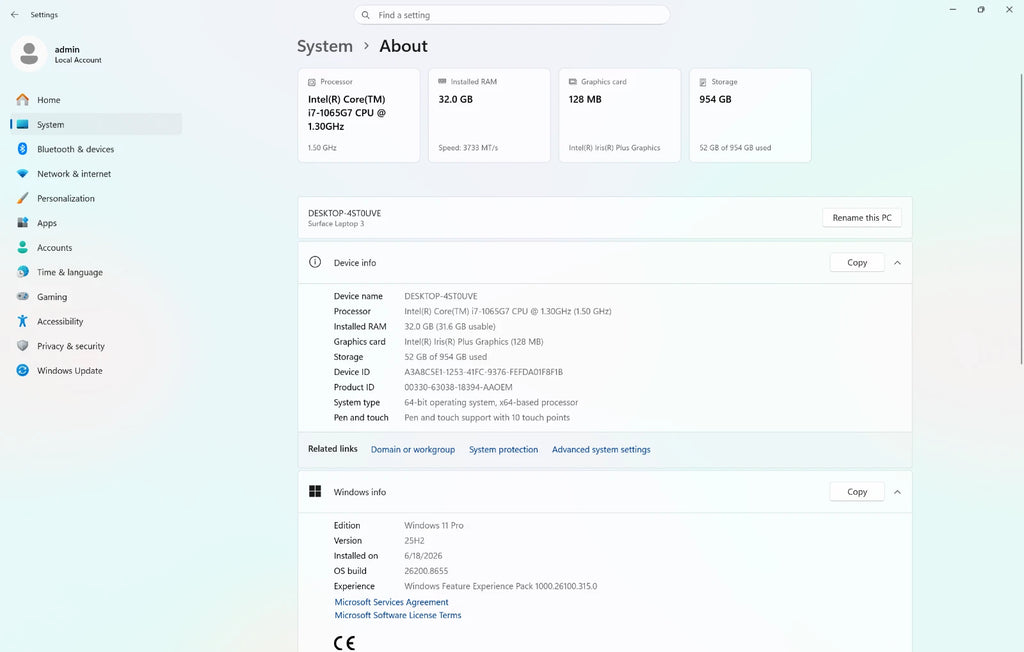Click the Home house icon

point(23,99)
